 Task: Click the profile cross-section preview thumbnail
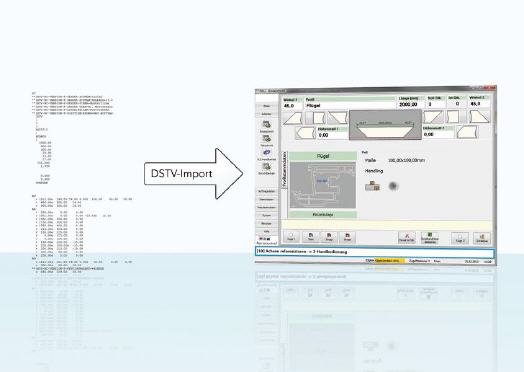coord(323,185)
